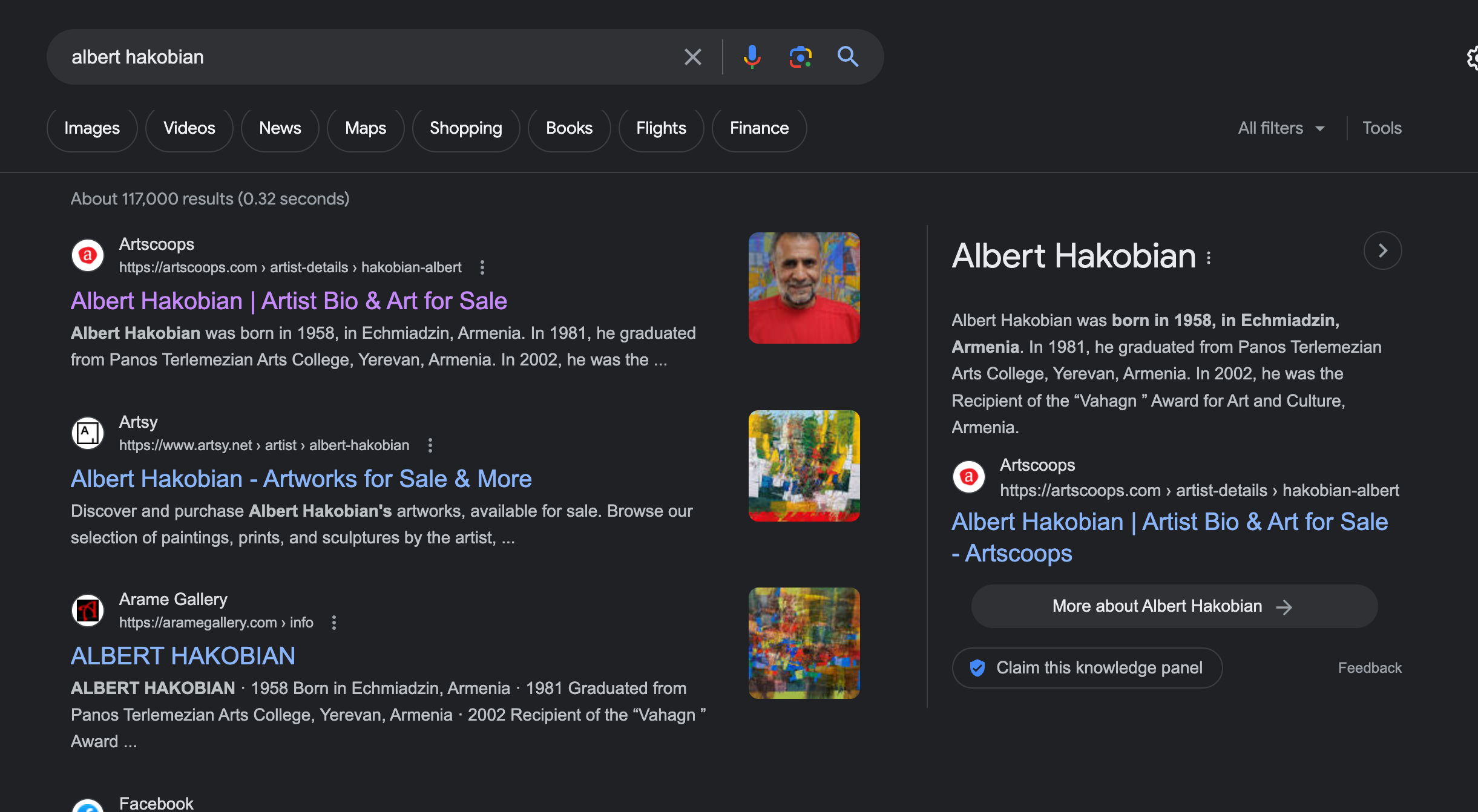Image resolution: width=1478 pixels, height=812 pixels.
Task: Click the www.artsy.net URL breadcrumb
Action: point(264,445)
